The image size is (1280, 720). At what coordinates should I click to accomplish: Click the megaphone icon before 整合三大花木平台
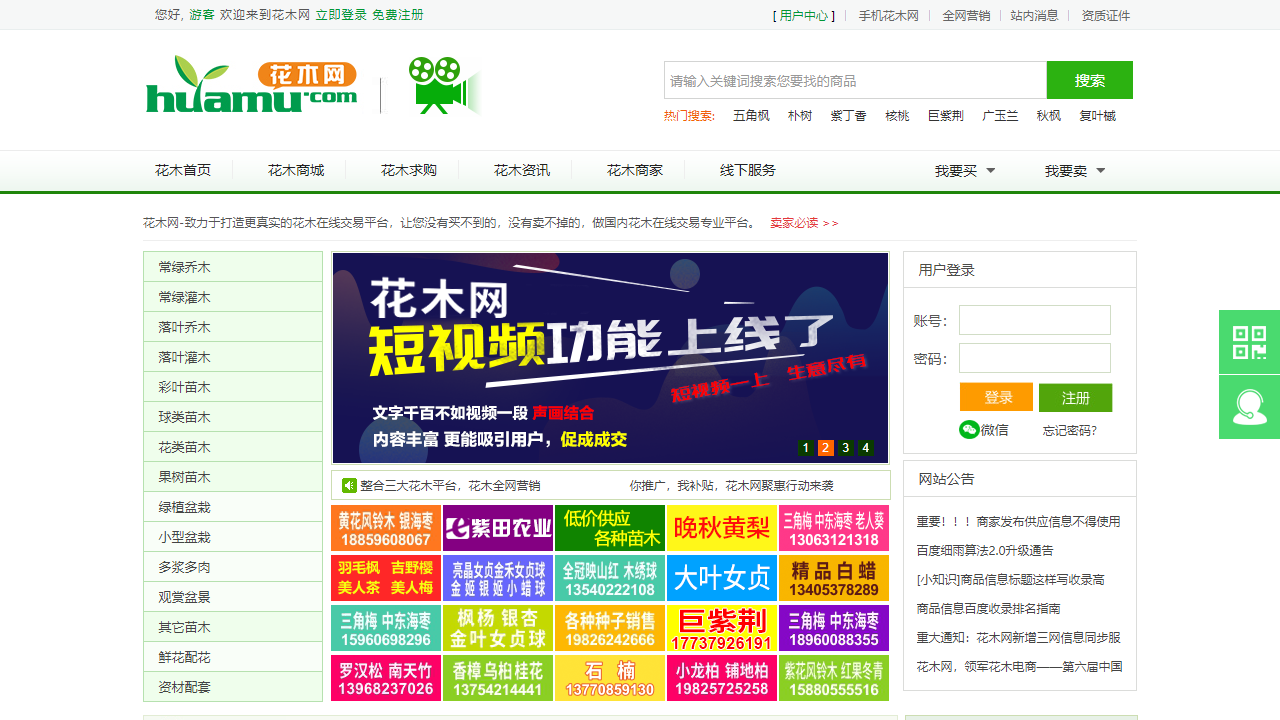pos(348,484)
